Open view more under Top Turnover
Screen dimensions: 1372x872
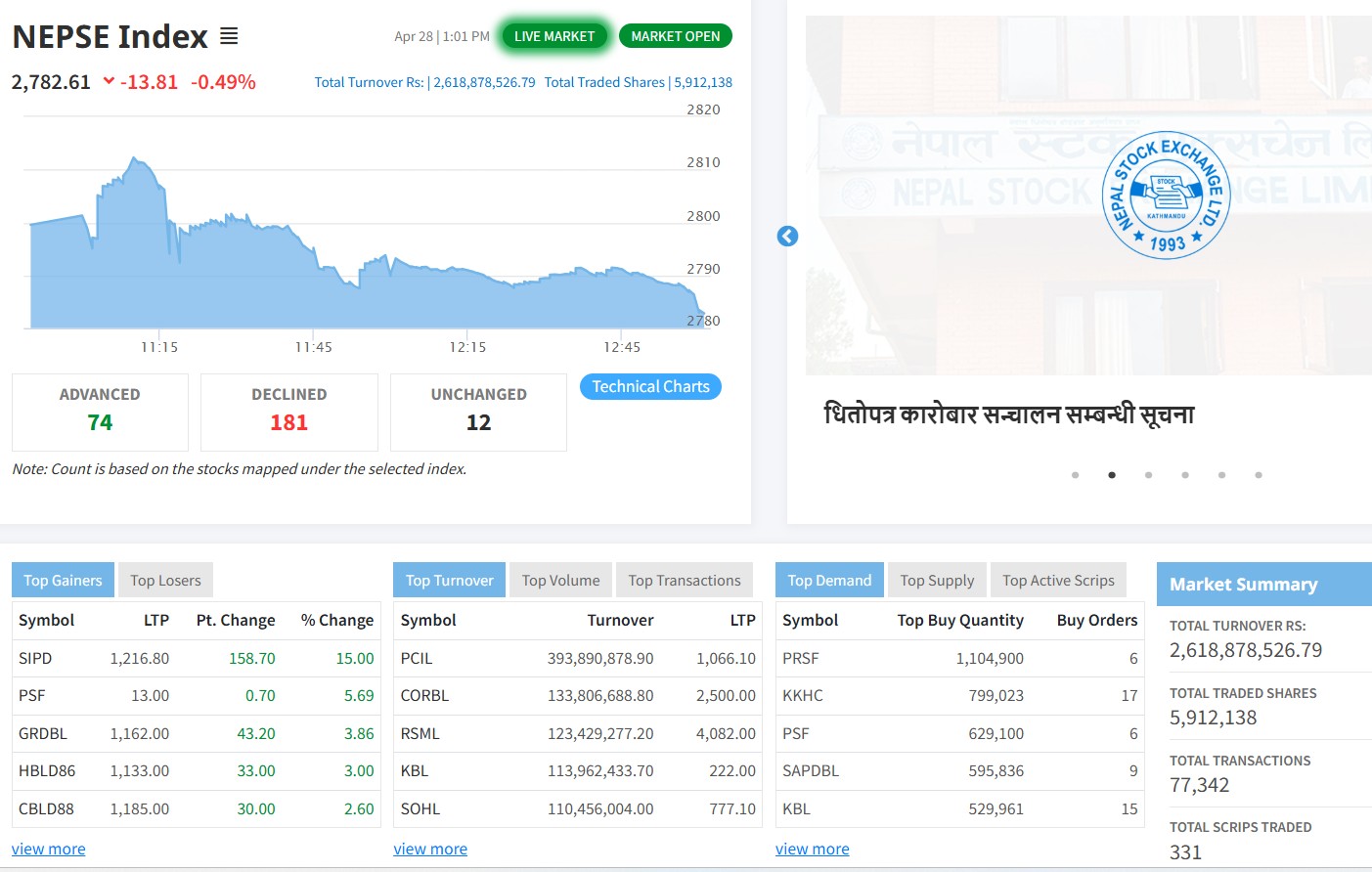coord(430,849)
